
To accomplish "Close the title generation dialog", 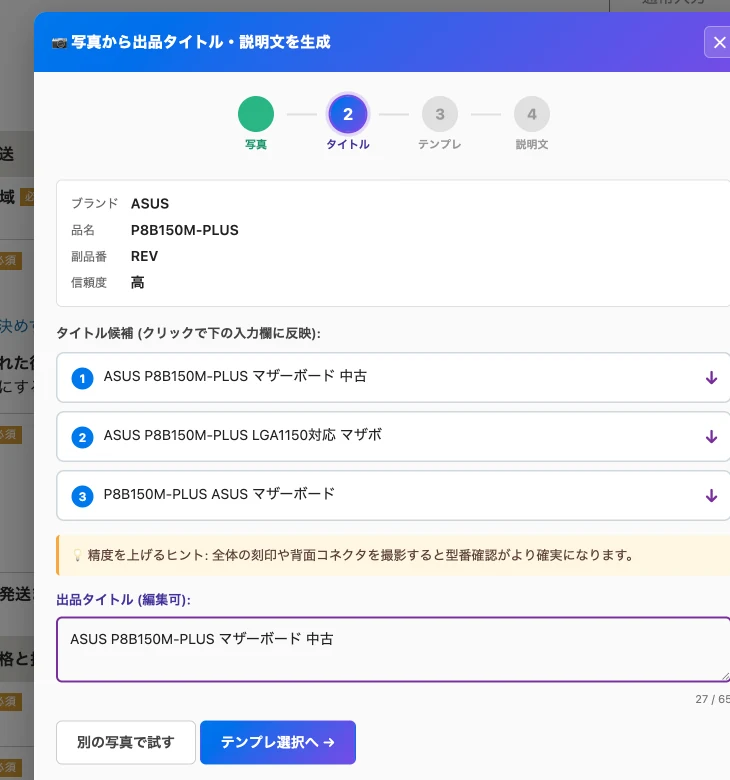I will [718, 42].
